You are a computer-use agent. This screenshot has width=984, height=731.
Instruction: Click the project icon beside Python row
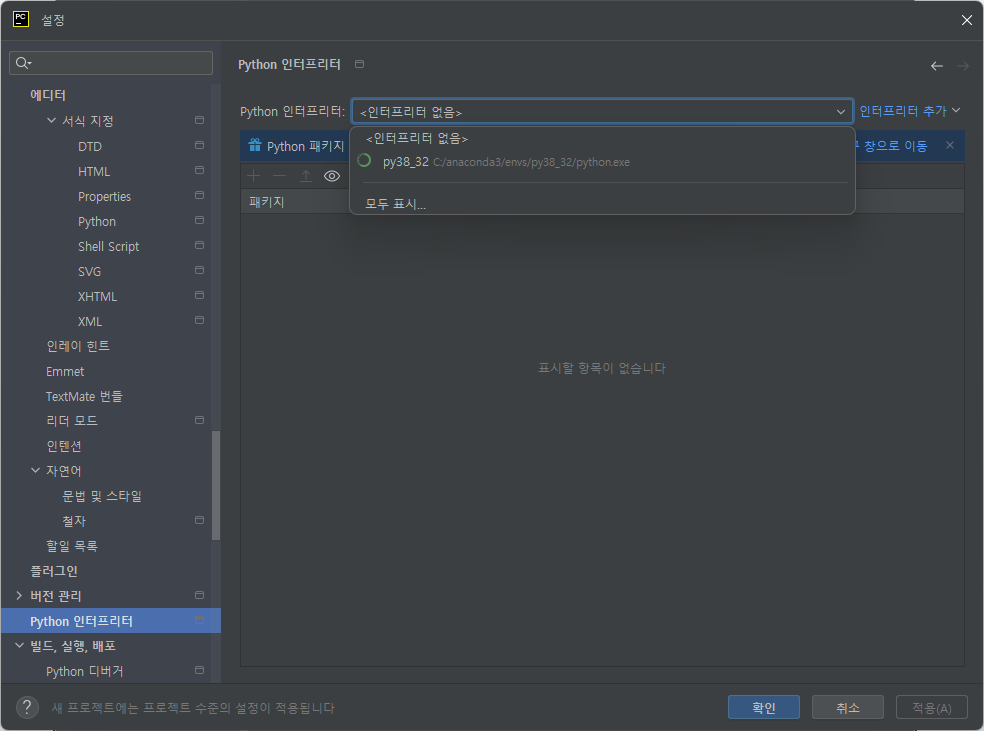click(200, 220)
